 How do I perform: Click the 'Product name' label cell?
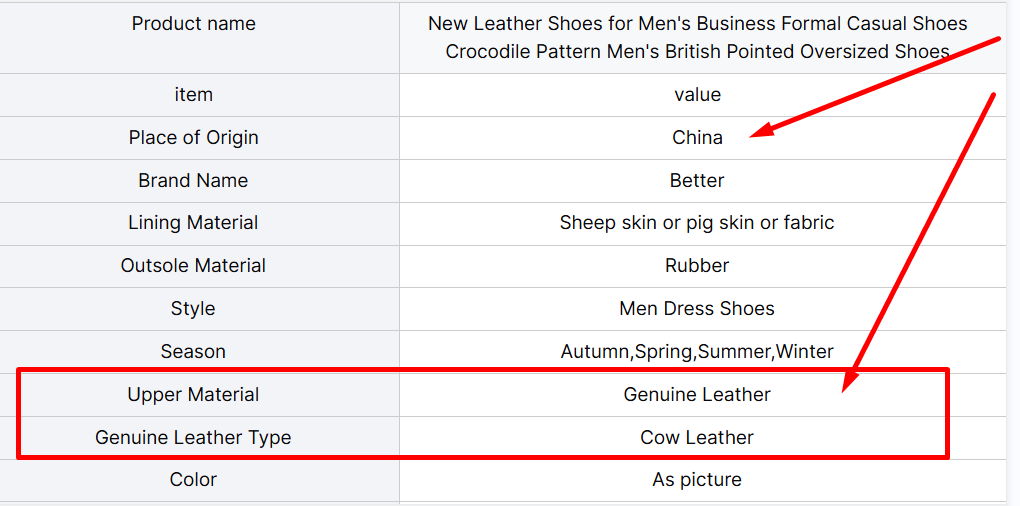[193, 24]
